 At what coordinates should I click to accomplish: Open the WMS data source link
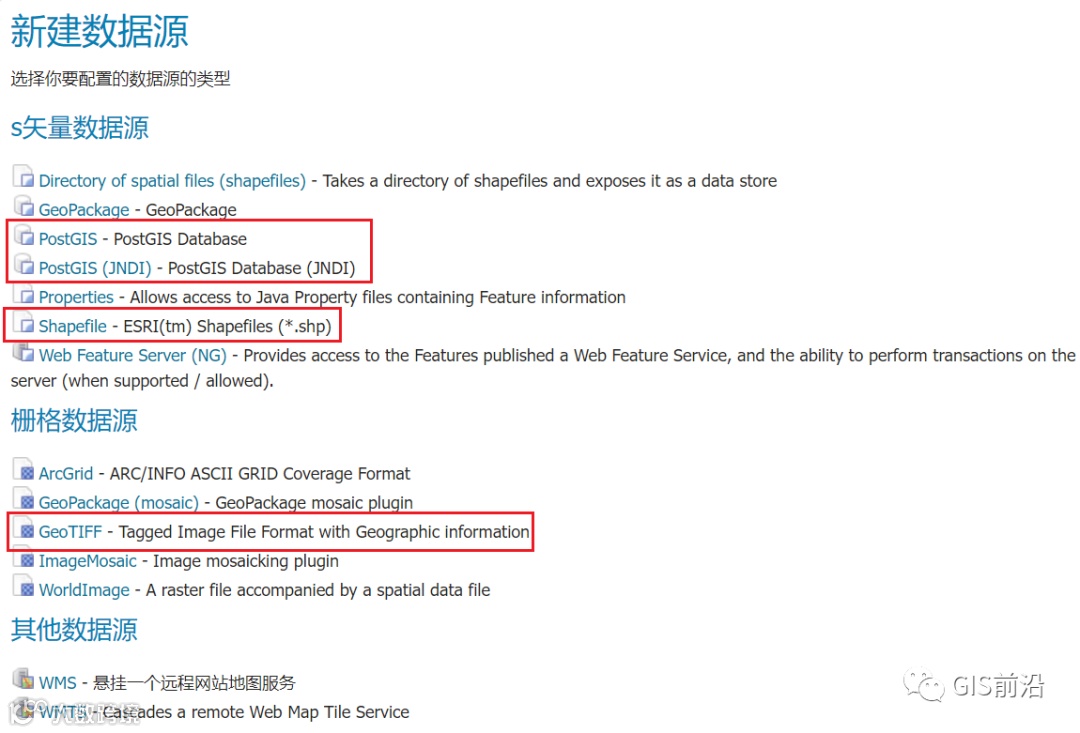coord(57,683)
